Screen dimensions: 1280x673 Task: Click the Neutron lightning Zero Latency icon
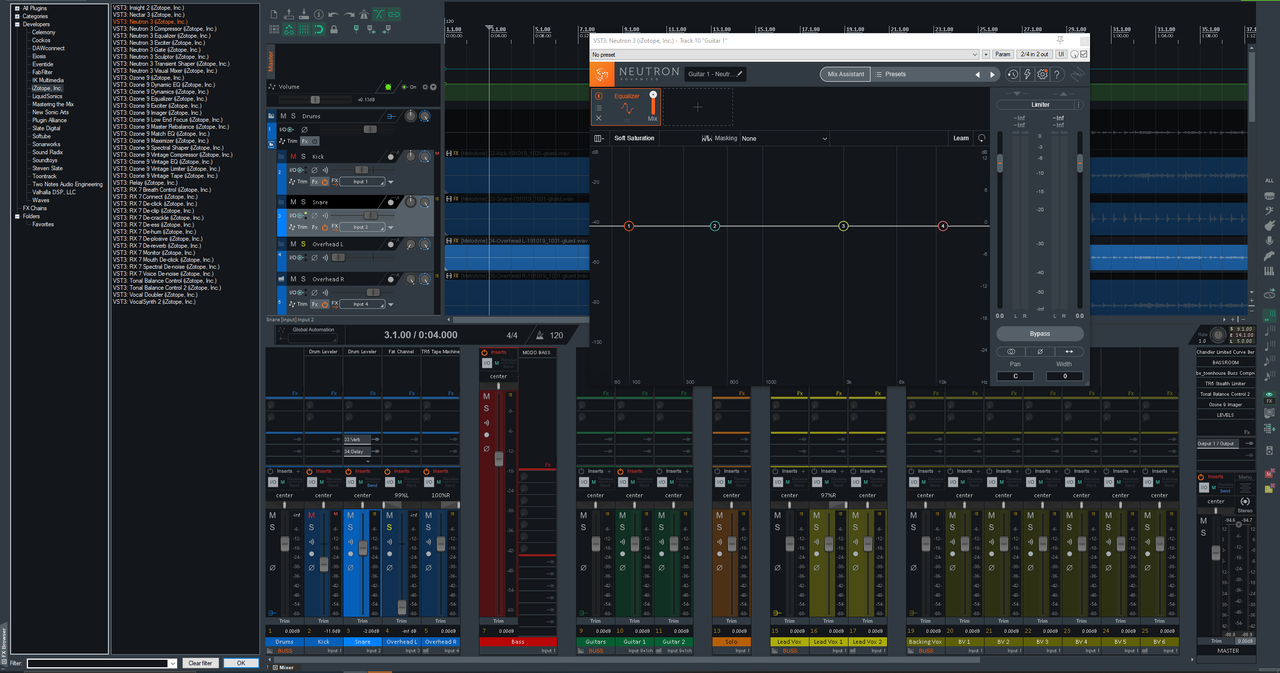[1027, 74]
